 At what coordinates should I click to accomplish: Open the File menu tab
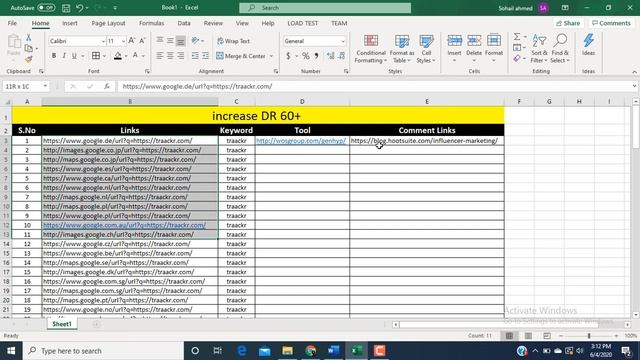click(12, 23)
